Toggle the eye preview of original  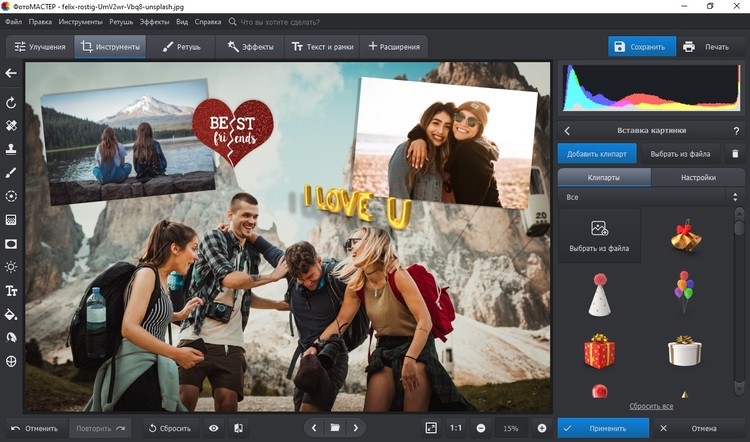214,428
